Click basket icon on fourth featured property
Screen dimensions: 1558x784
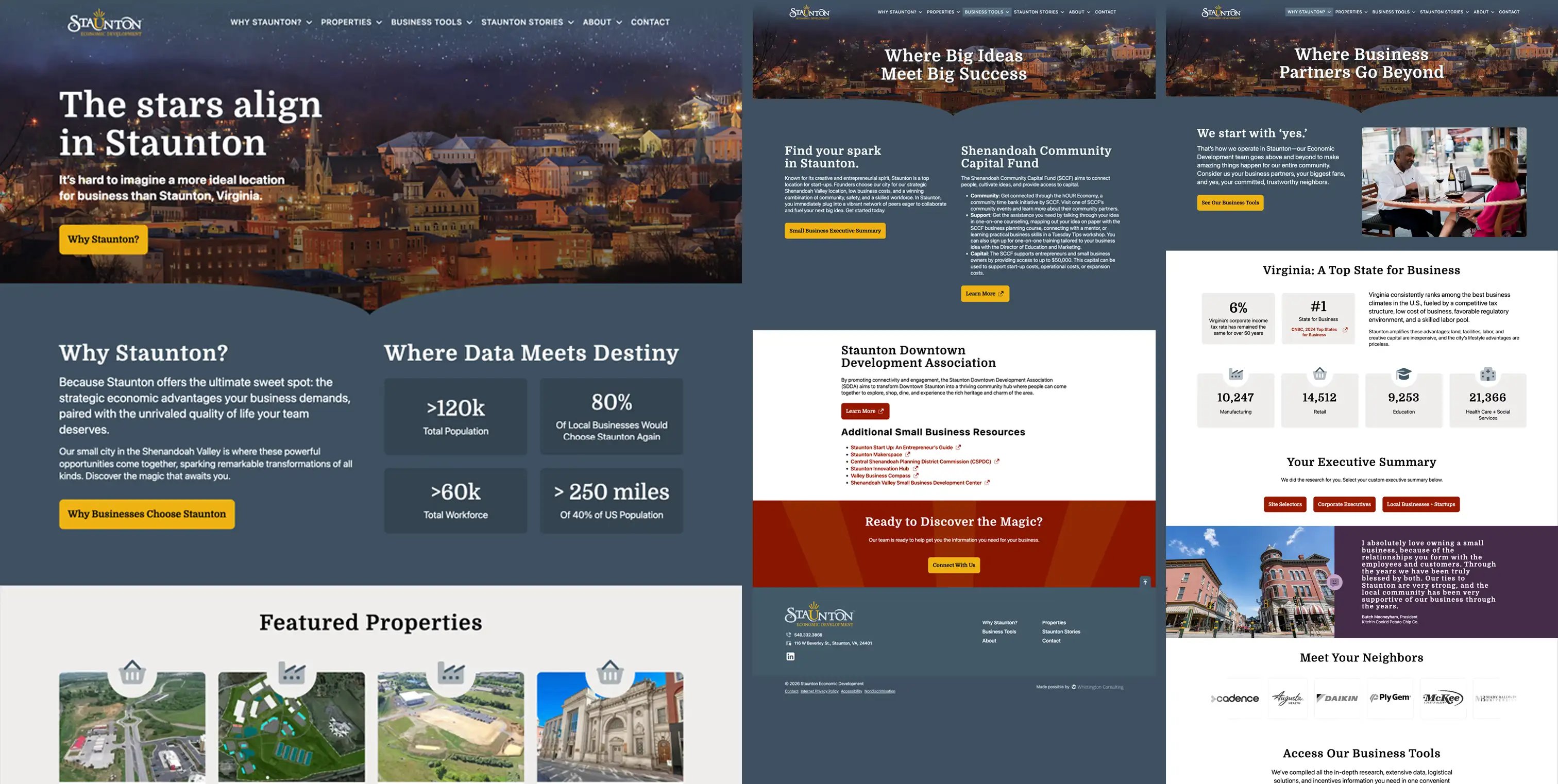(609, 672)
